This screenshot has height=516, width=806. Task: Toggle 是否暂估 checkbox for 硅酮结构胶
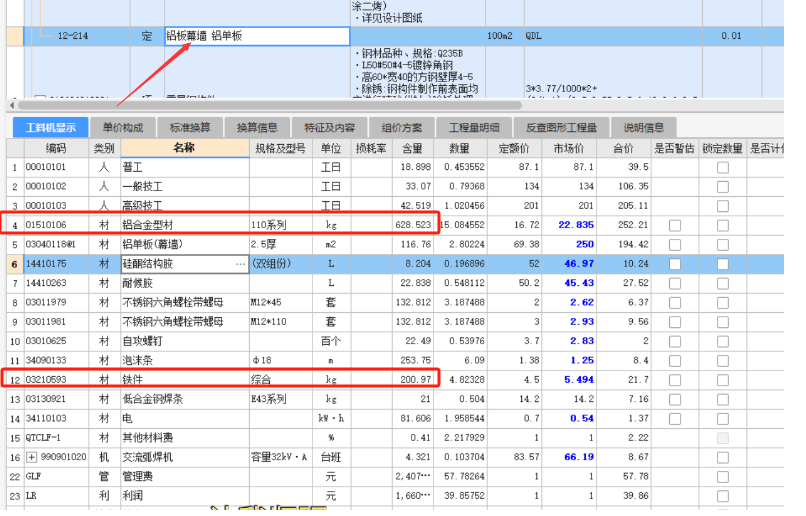point(675,264)
